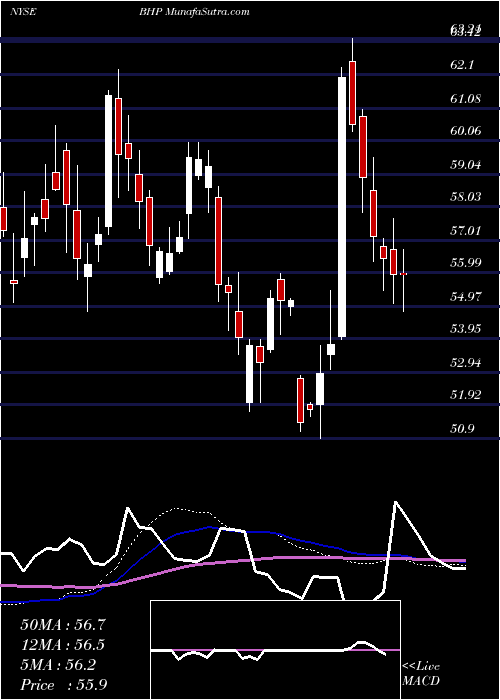Select the 54.97 price level label

point(466,296)
